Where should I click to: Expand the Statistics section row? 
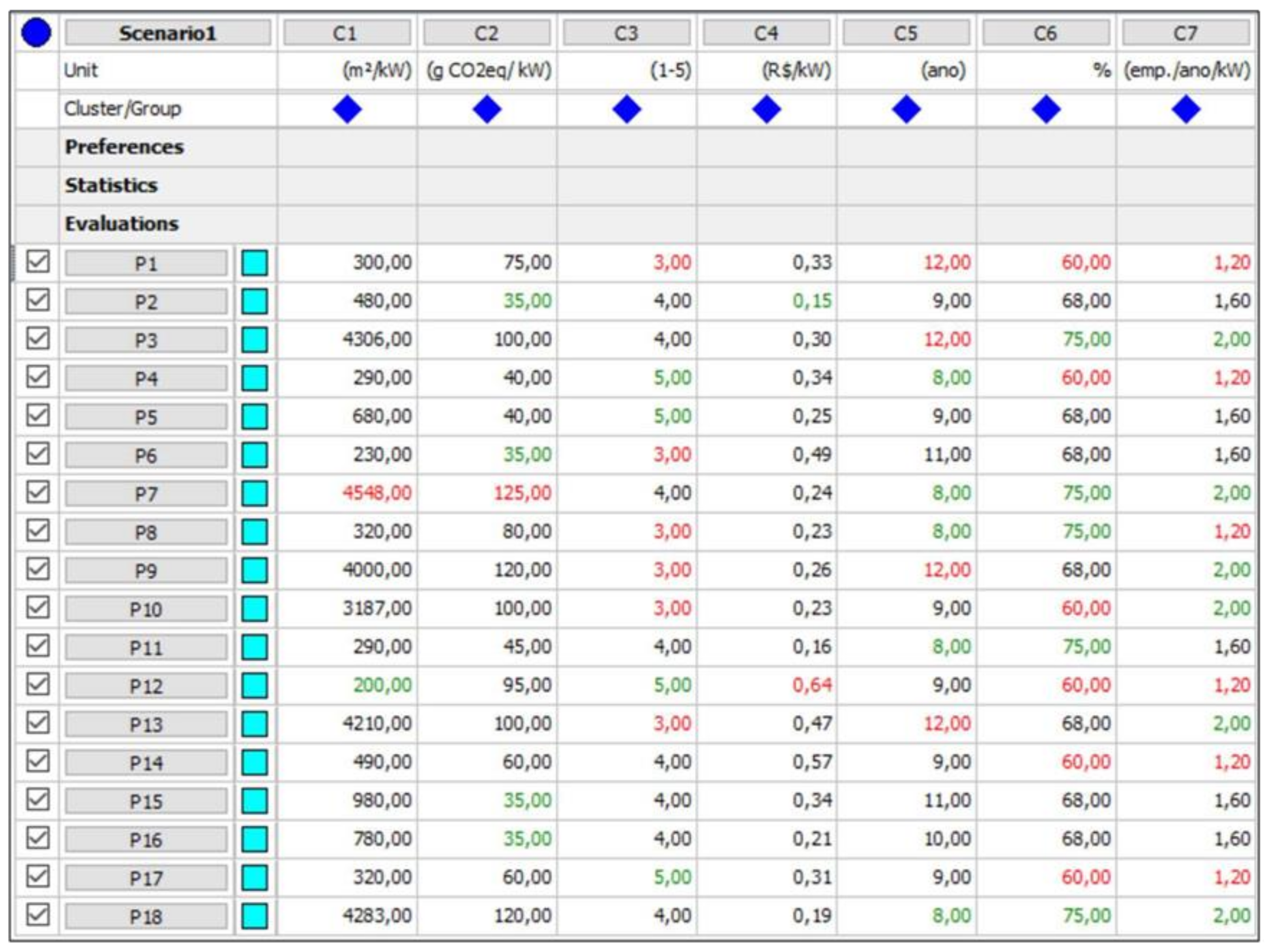coord(111,186)
